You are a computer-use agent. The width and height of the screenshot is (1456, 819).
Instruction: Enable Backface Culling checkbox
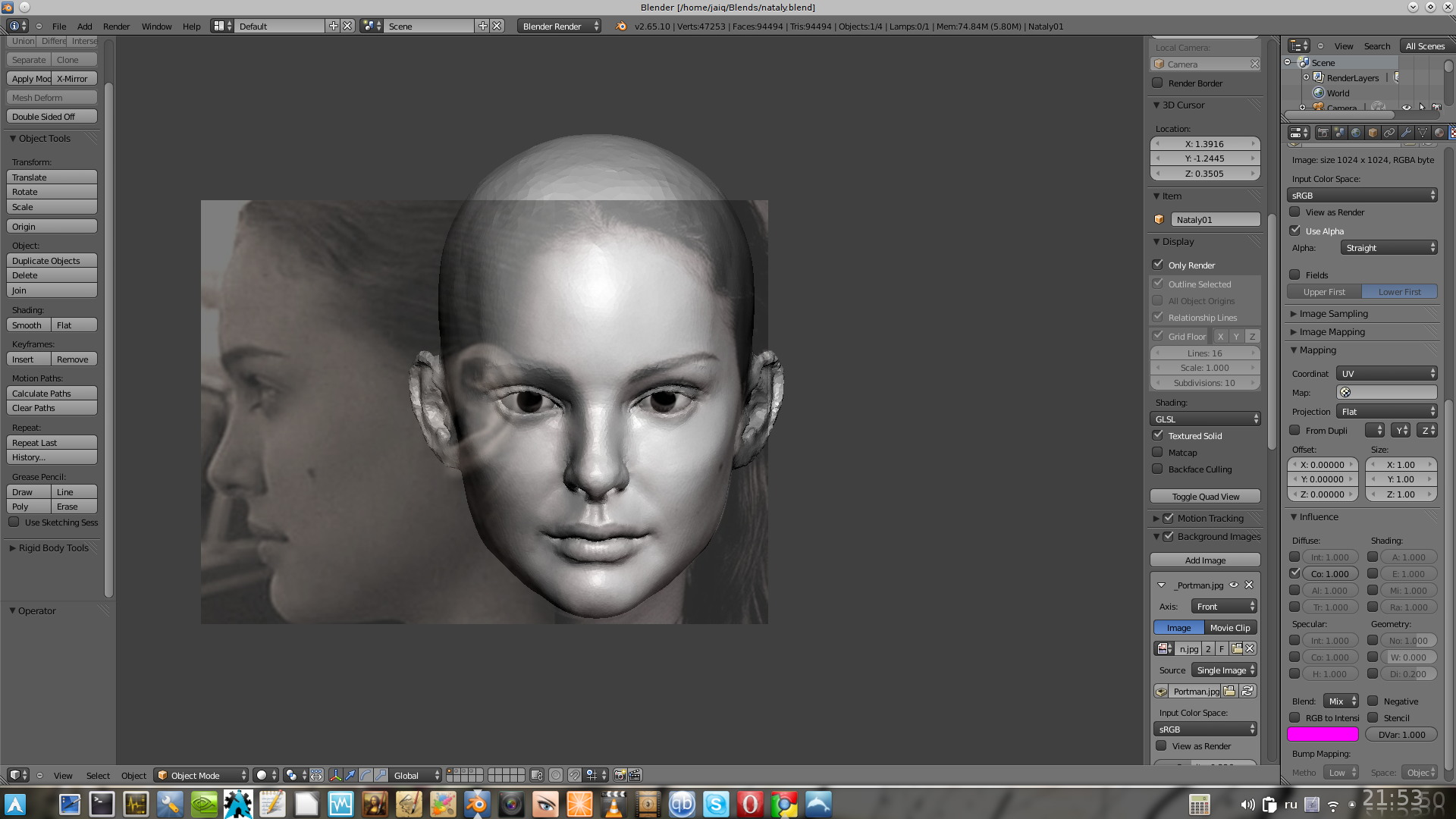(x=1158, y=469)
